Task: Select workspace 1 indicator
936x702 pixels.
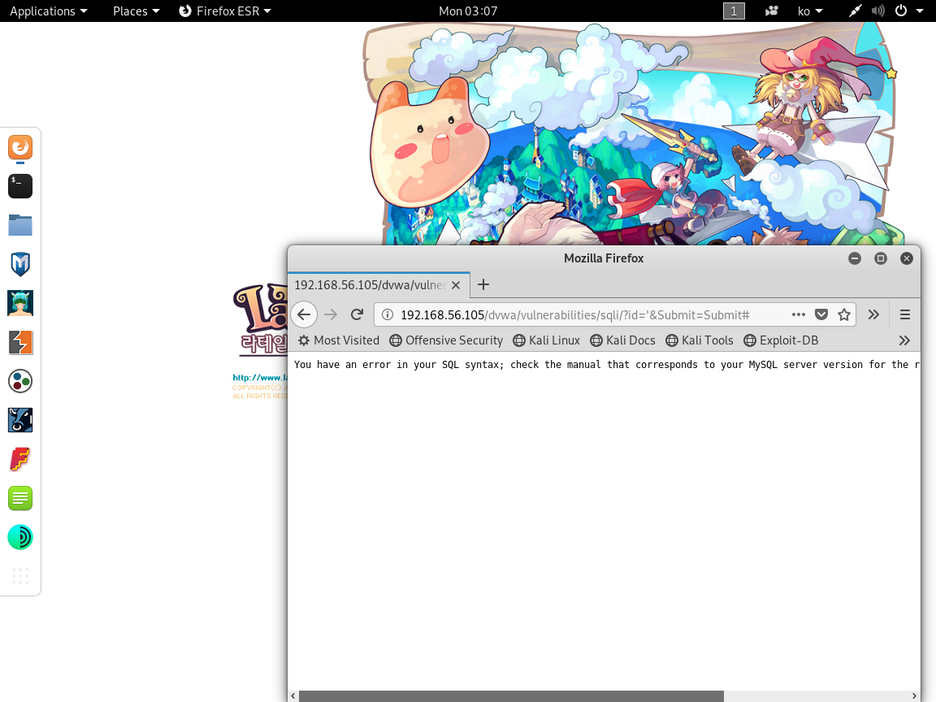Action: [734, 11]
